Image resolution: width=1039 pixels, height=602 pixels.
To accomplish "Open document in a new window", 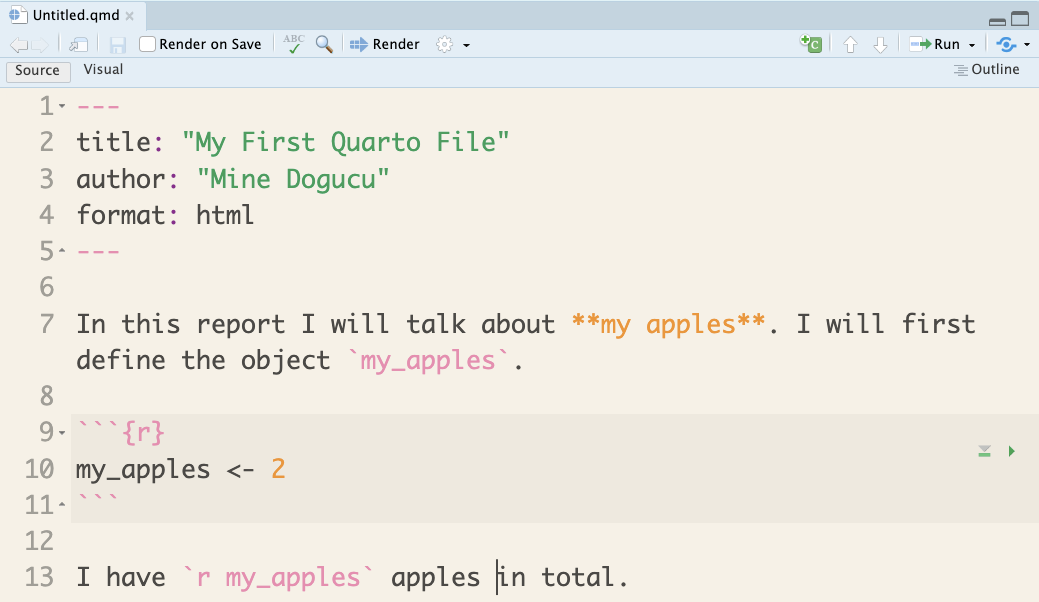I will (77, 44).
